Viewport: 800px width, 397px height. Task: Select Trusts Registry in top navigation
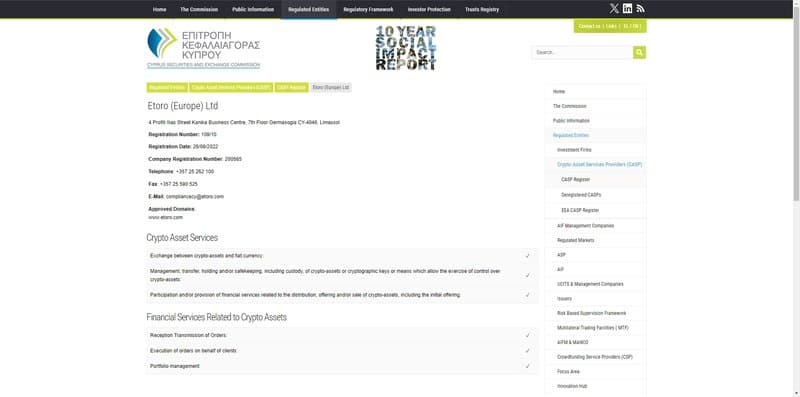[482, 9]
